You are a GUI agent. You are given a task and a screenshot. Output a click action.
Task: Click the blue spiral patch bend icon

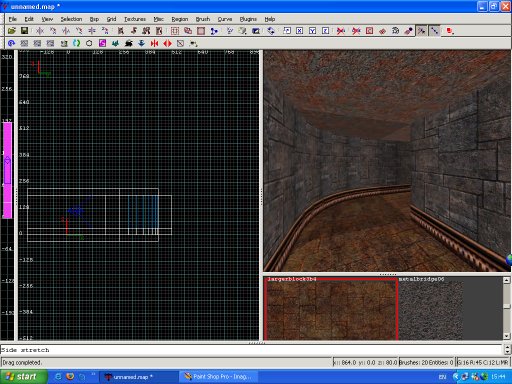coord(11,43)
